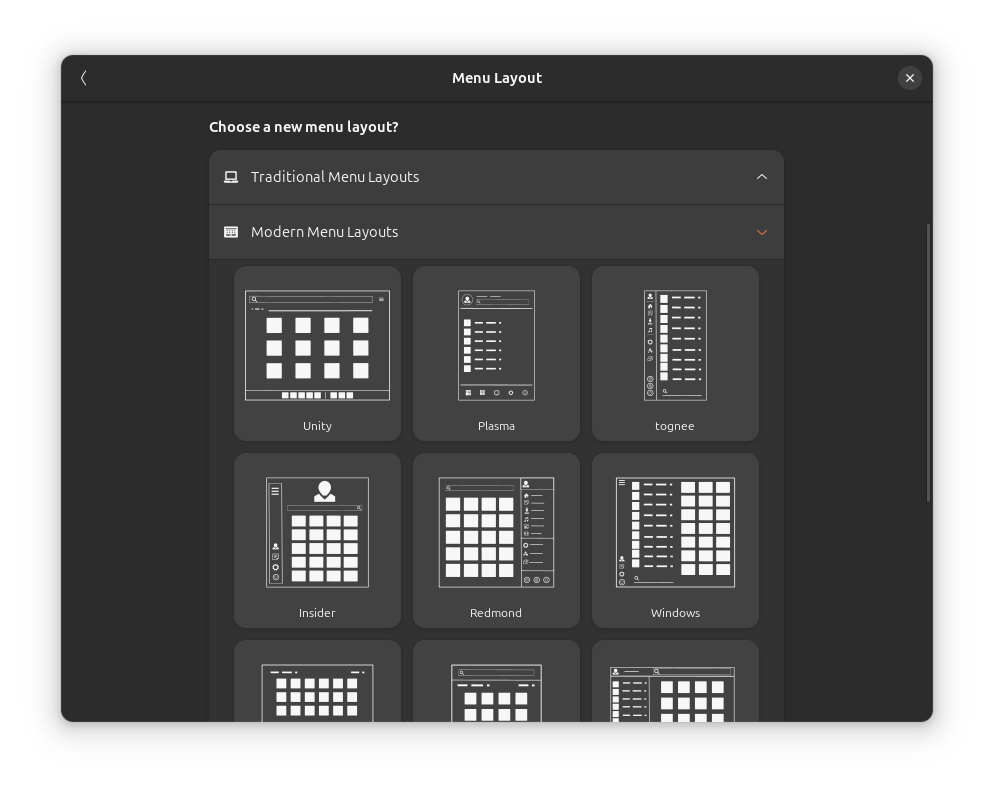This screenshot has height=789, width=994.
Task: Click the orange chevron on Modern Menu Layouts
Action: point(762,231)
